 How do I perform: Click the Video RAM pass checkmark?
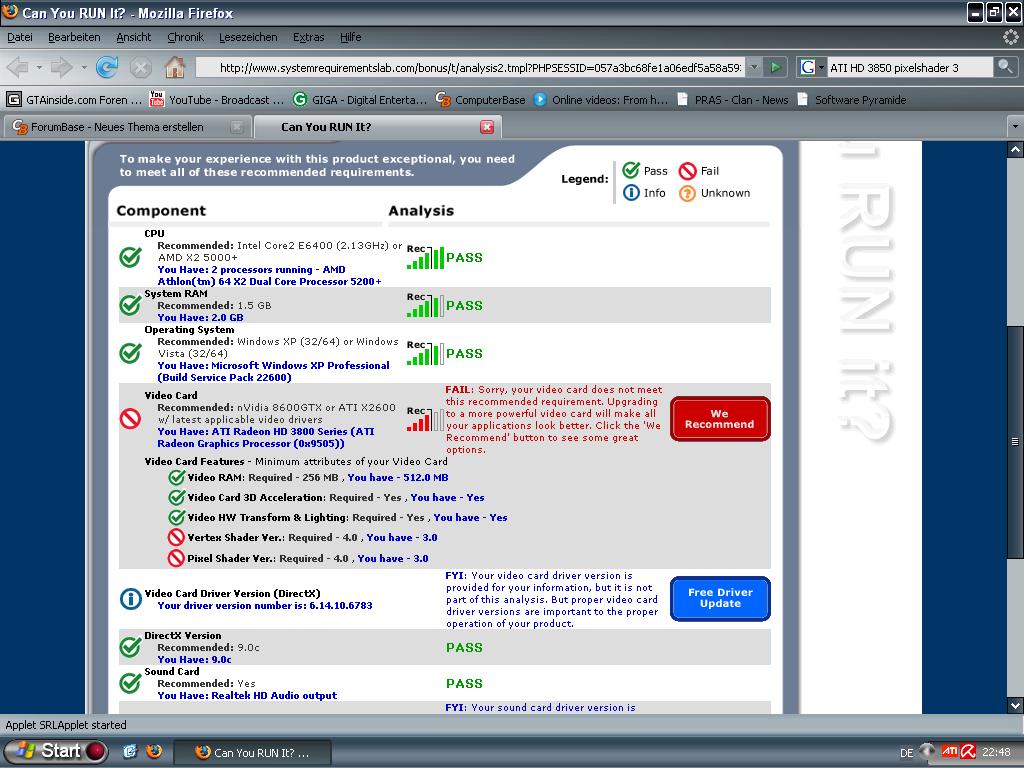coord(176,477)
